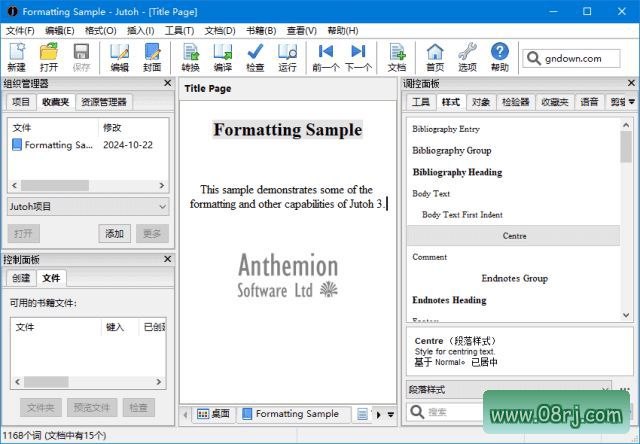Select the Centre style
The height and width of the screenshot is (444, 640).
(x=513, y=236)
